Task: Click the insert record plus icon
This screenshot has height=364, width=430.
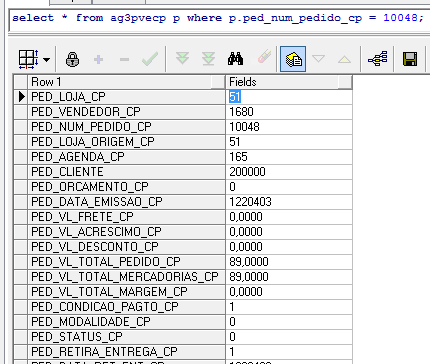Action: click(98, 60)
